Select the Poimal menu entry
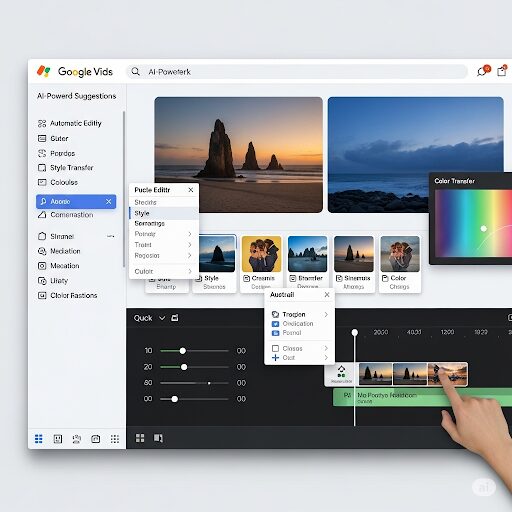The image size is (512, 512). pyautogui.click(x=292, y=333)
